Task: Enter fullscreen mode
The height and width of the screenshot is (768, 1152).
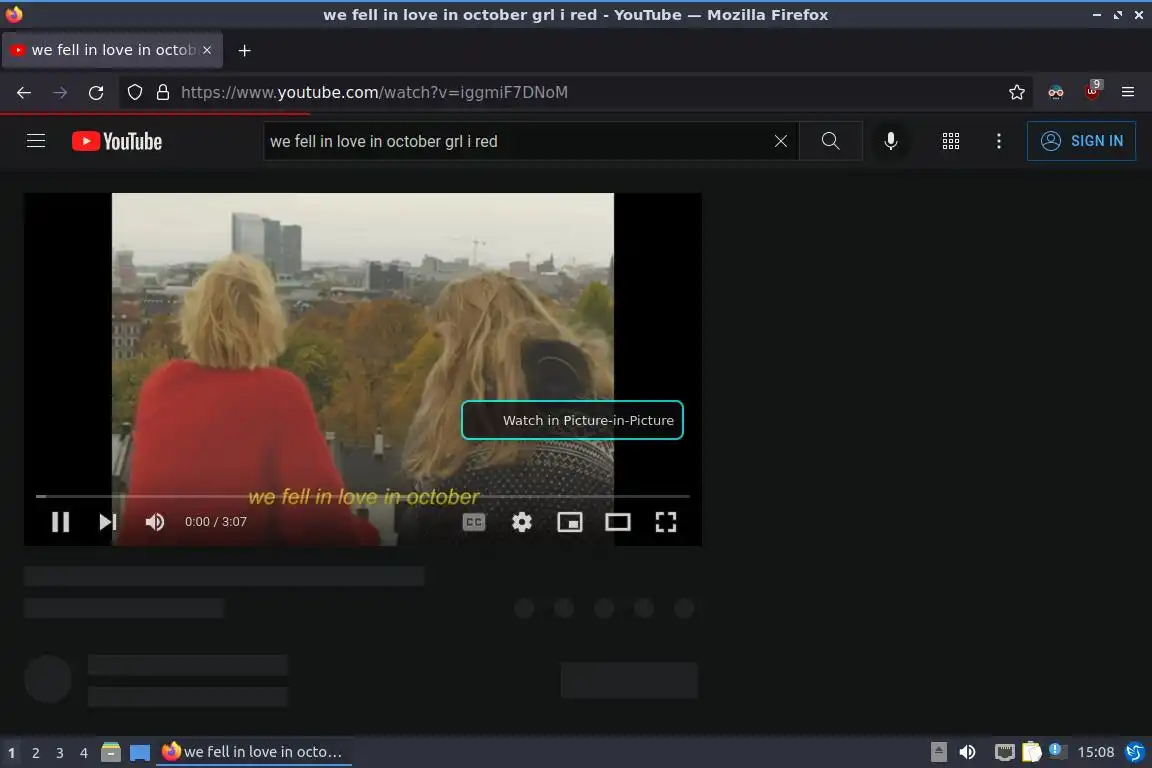Action: pos(666,522)
